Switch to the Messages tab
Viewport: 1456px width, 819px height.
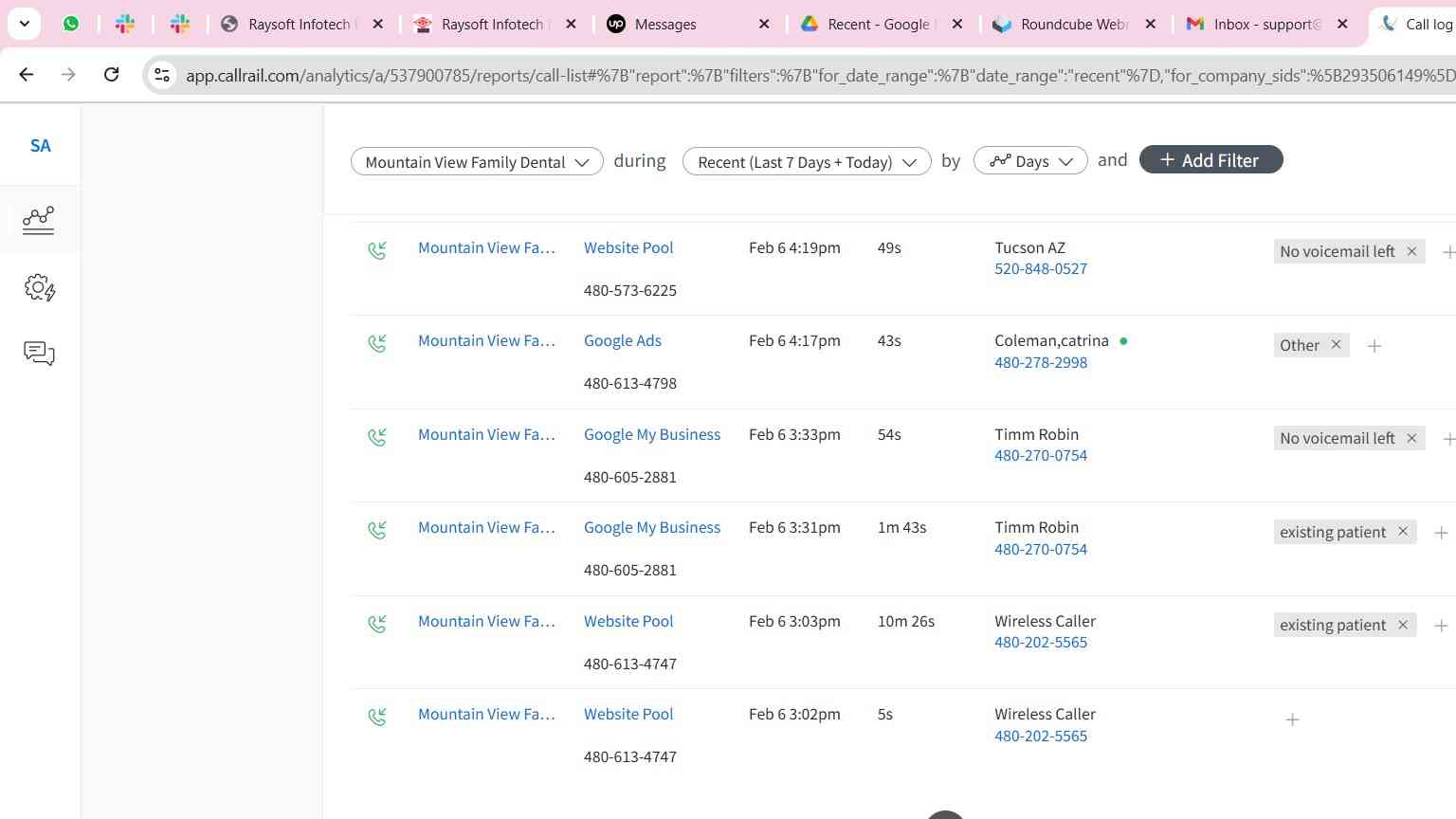tap(687, 24)
